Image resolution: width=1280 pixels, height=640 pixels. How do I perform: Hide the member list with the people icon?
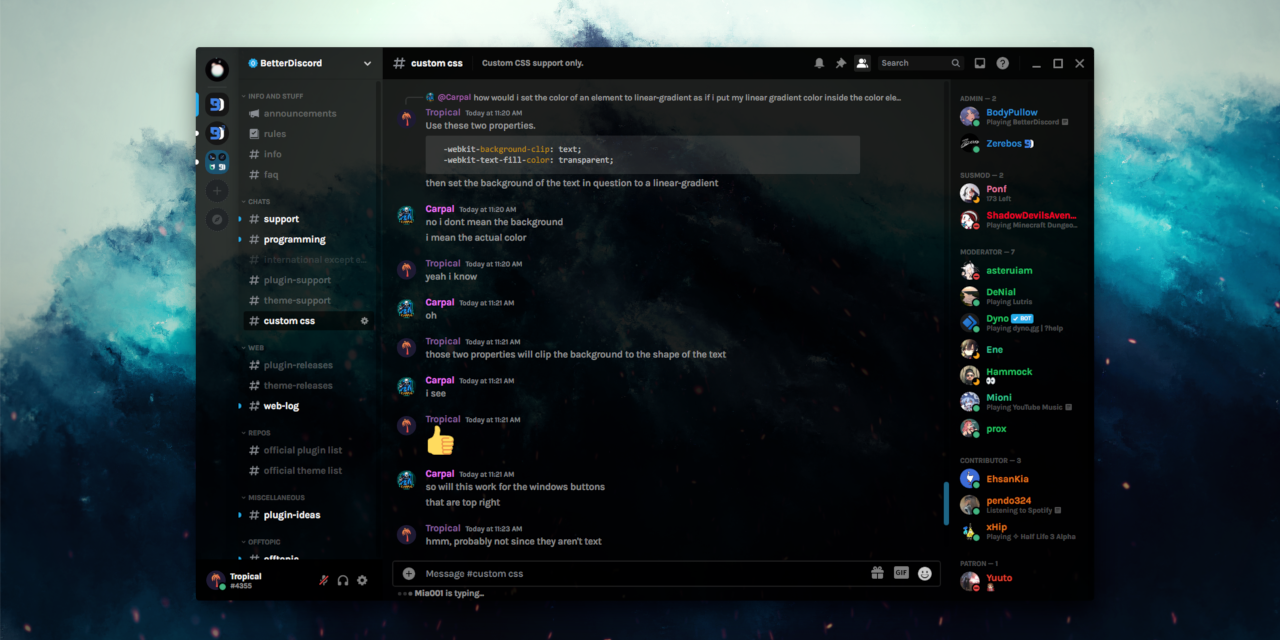click(862, 62)
